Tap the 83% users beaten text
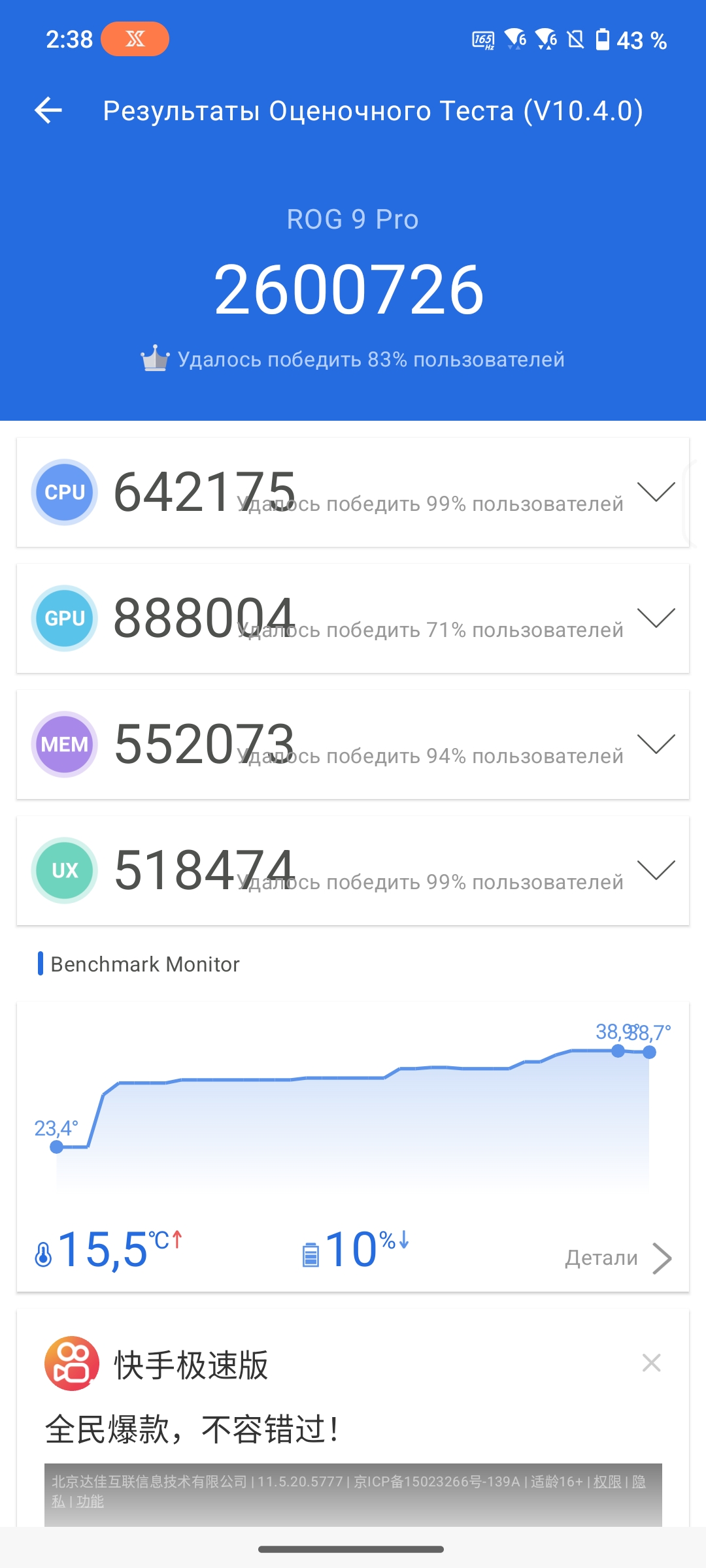706x1568 pixels. click(371, 359)
